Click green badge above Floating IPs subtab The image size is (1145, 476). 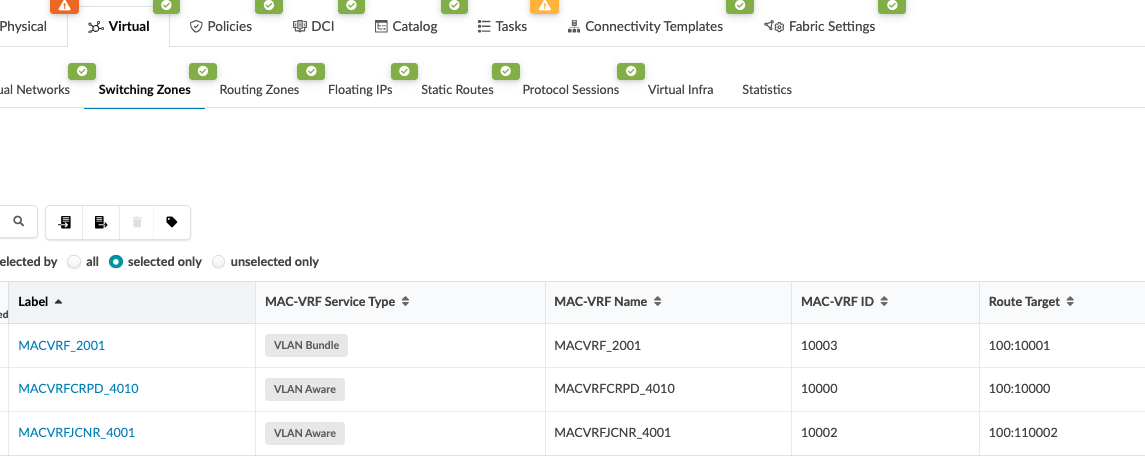pyautogui.click(x=405, y=72)
